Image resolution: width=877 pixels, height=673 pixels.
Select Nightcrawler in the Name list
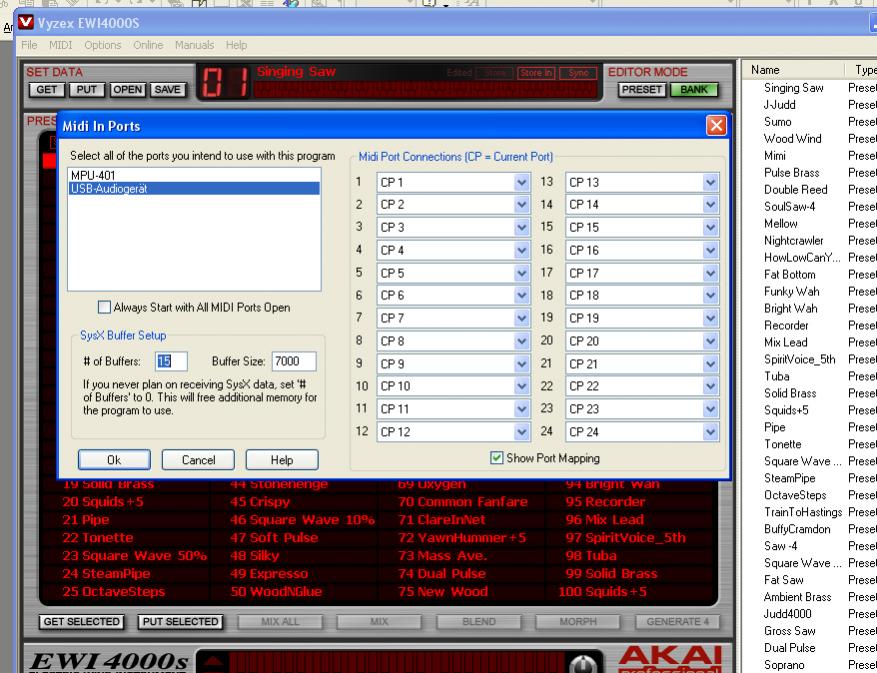(x=794, y=241)
